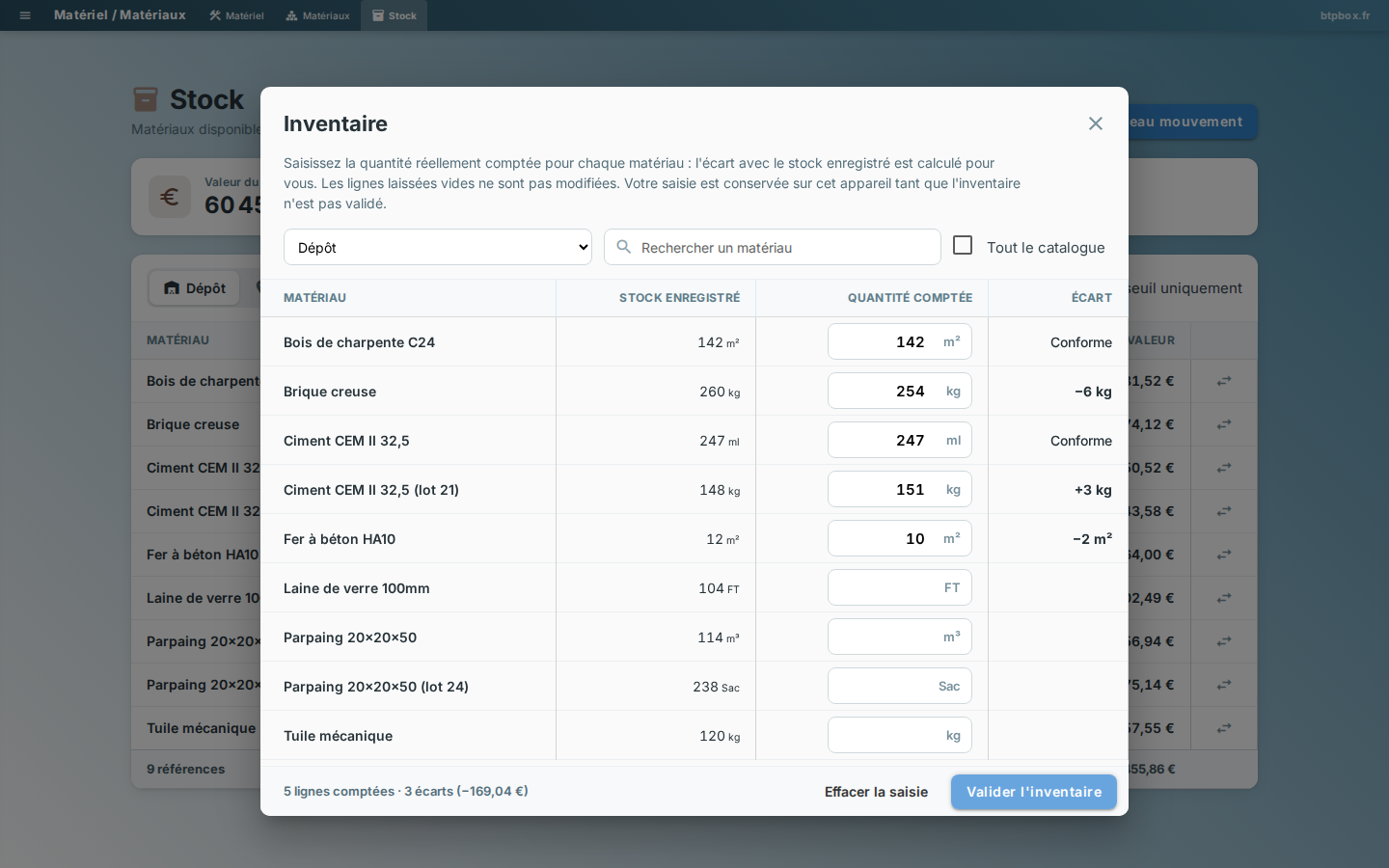
Task: Focus the Rechercher un matériau field
Action: pos(773,247)
